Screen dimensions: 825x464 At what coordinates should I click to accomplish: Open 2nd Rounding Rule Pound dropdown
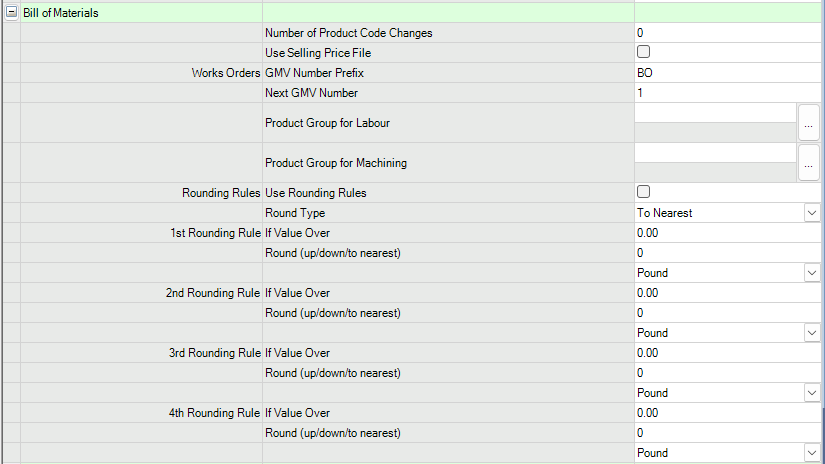[810, 333]
